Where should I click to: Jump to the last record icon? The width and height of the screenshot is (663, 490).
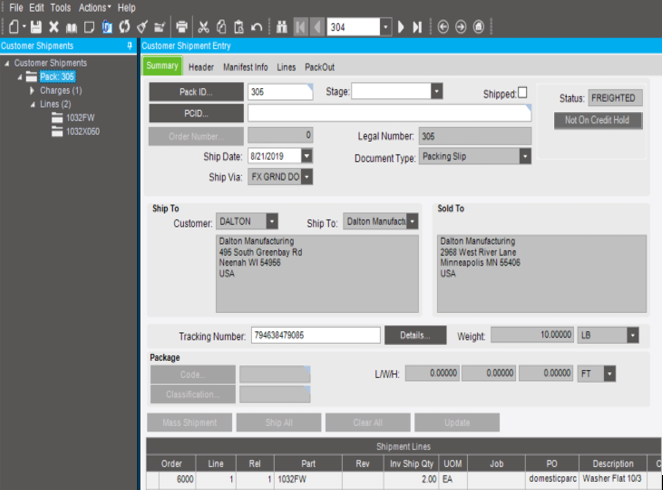click(417, 27)
